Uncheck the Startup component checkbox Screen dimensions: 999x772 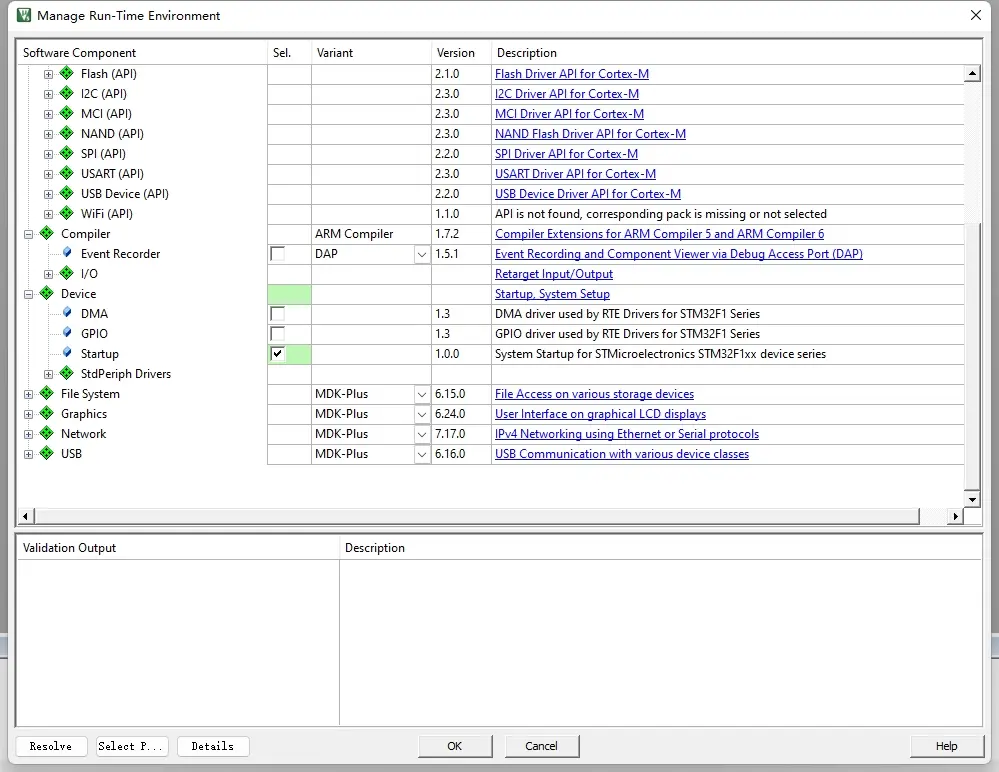tap(278, 354)
